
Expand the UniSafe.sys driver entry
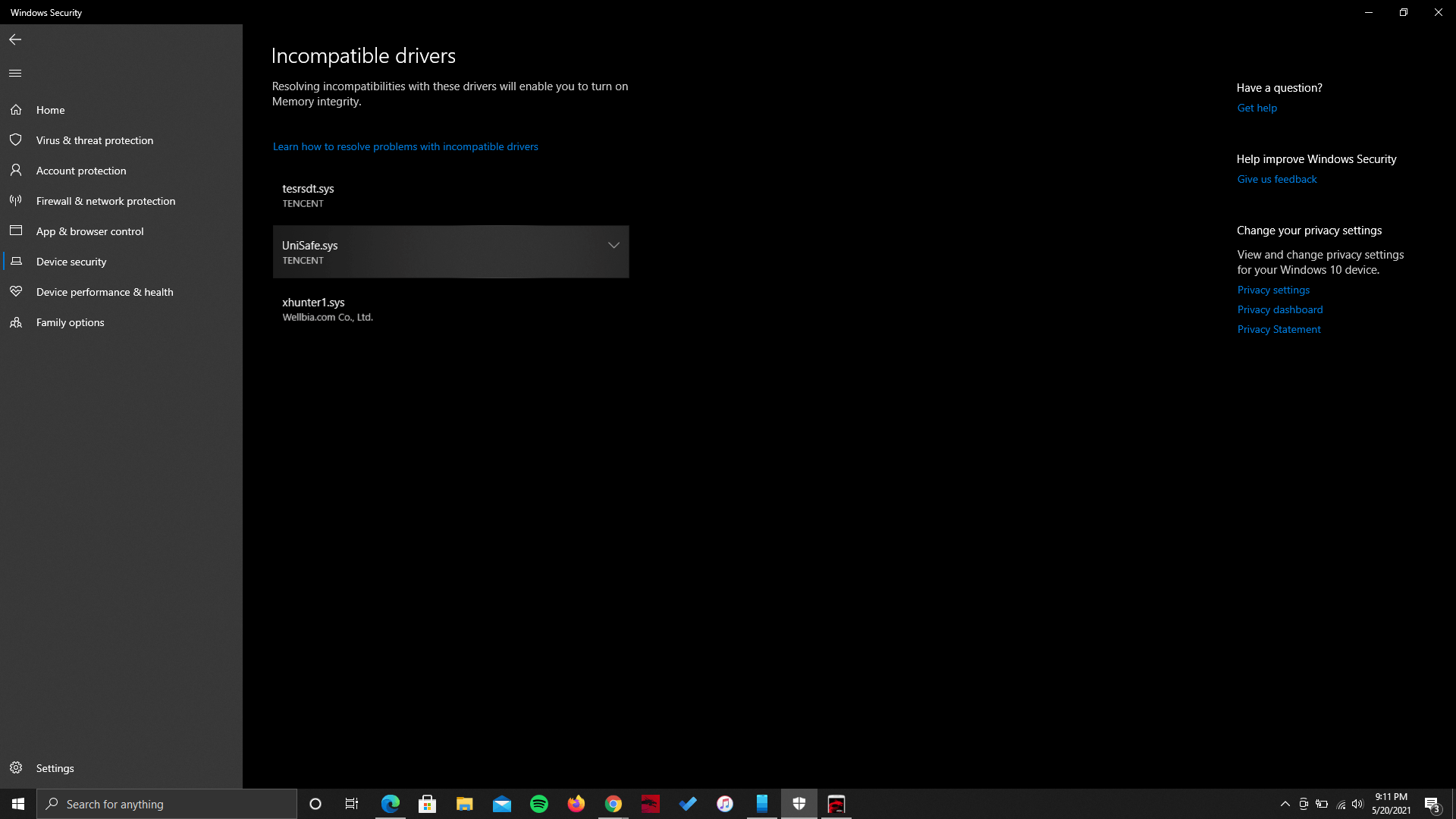pos(614,245)
